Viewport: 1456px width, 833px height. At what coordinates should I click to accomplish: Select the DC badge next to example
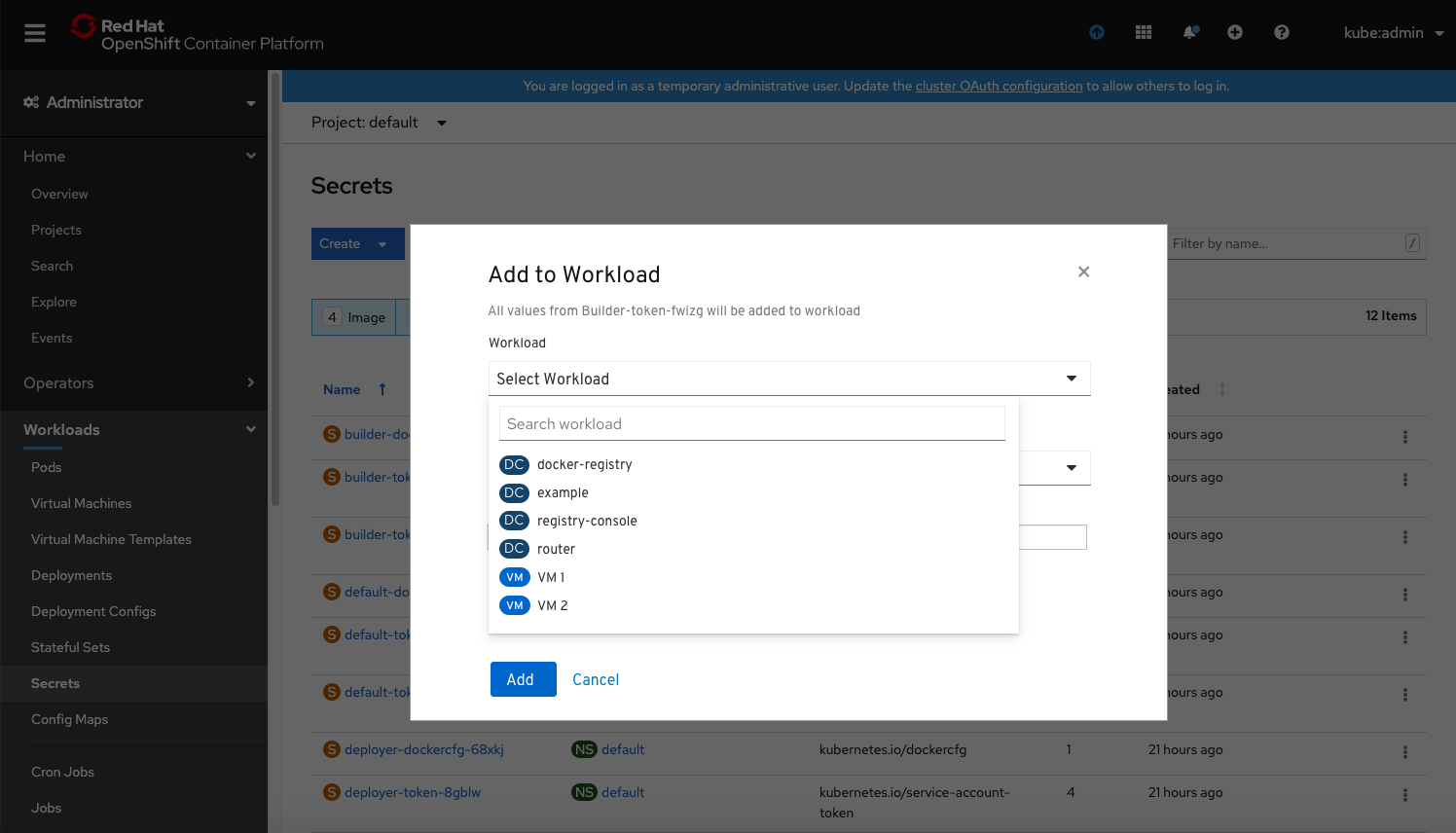point(514,493)
